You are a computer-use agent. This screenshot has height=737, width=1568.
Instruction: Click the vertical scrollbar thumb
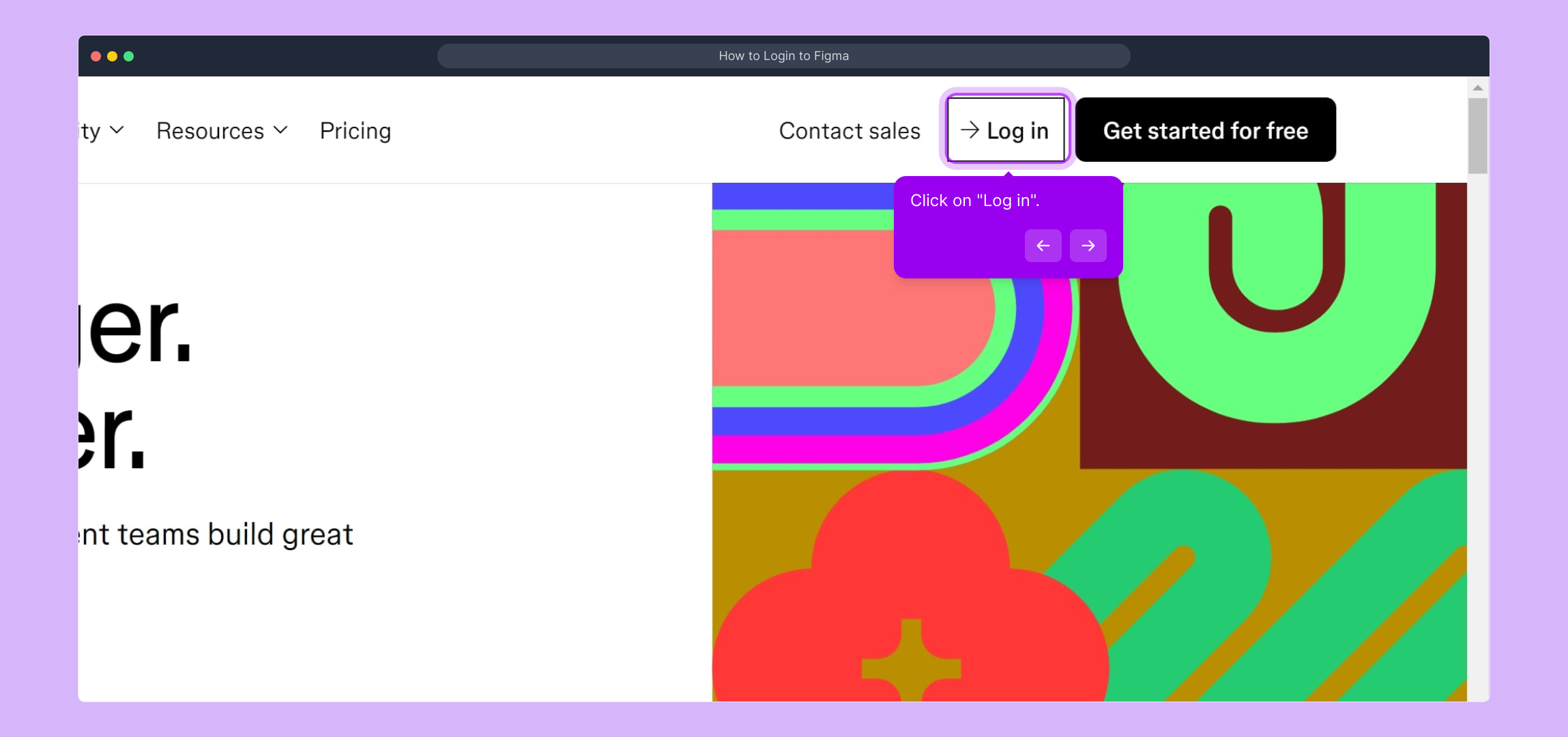coord(1477,135)
